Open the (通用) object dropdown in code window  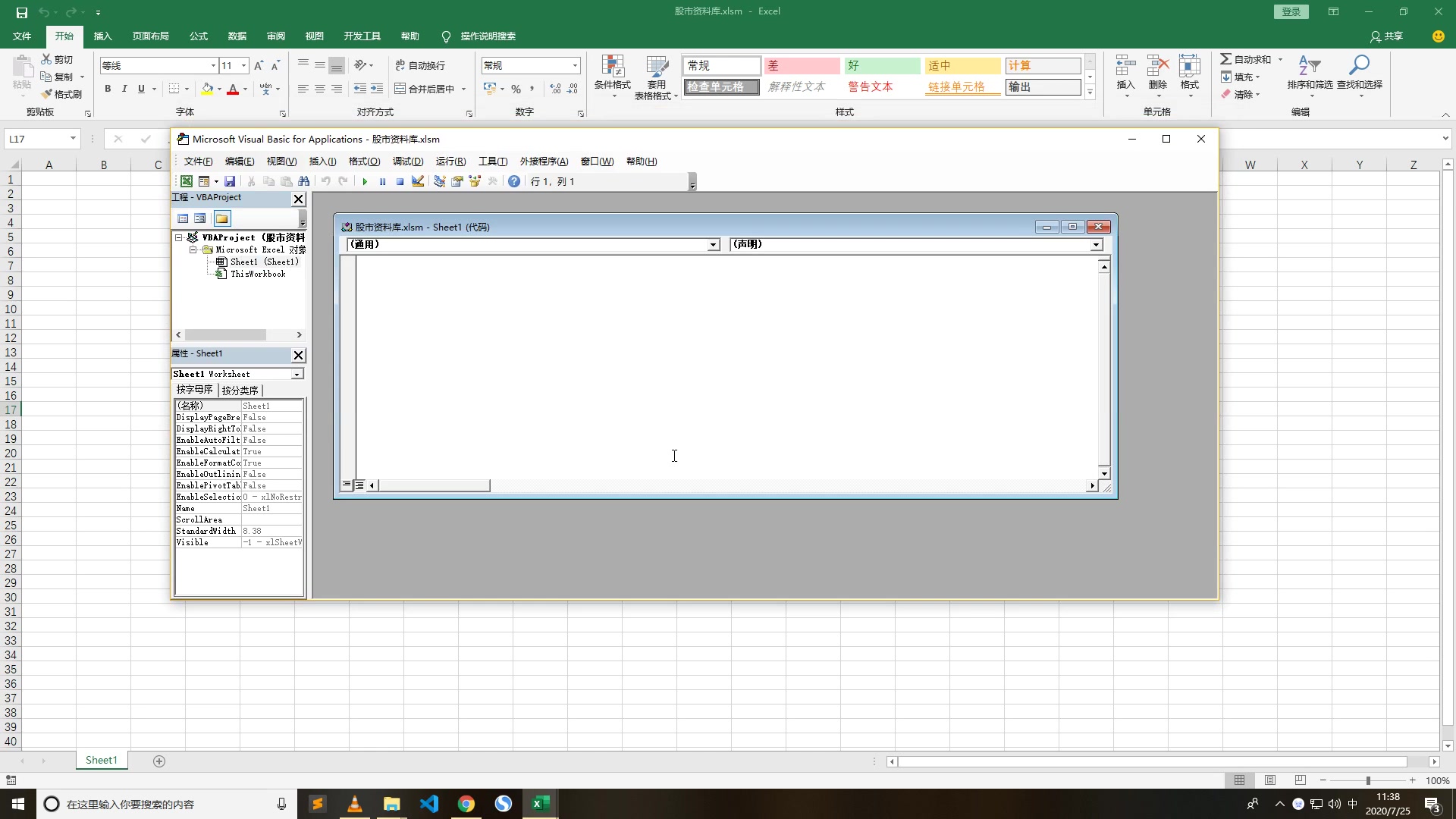point(713,245)
